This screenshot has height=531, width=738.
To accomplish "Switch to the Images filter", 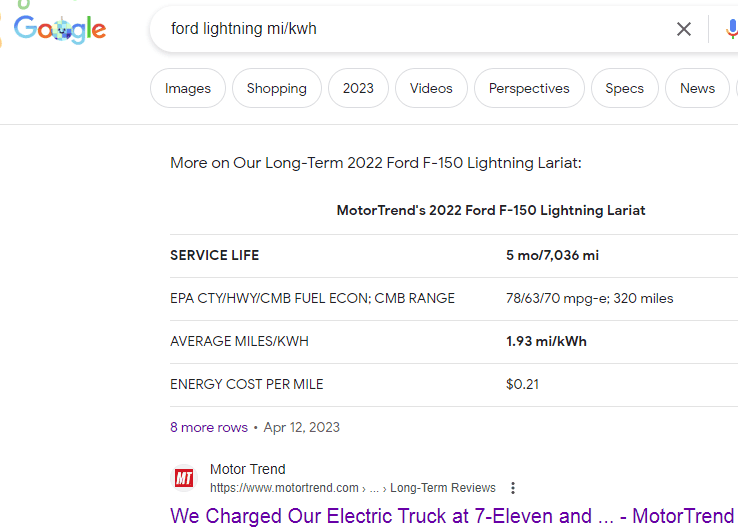I will (x=188, y=88).
